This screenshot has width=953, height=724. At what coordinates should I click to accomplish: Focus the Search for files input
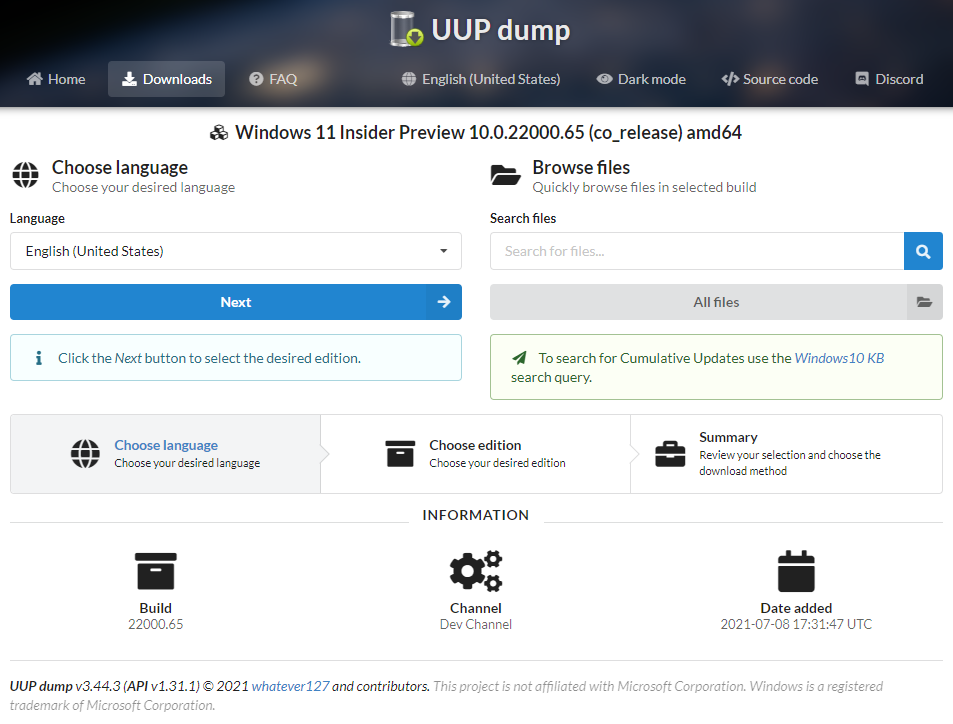697,251
